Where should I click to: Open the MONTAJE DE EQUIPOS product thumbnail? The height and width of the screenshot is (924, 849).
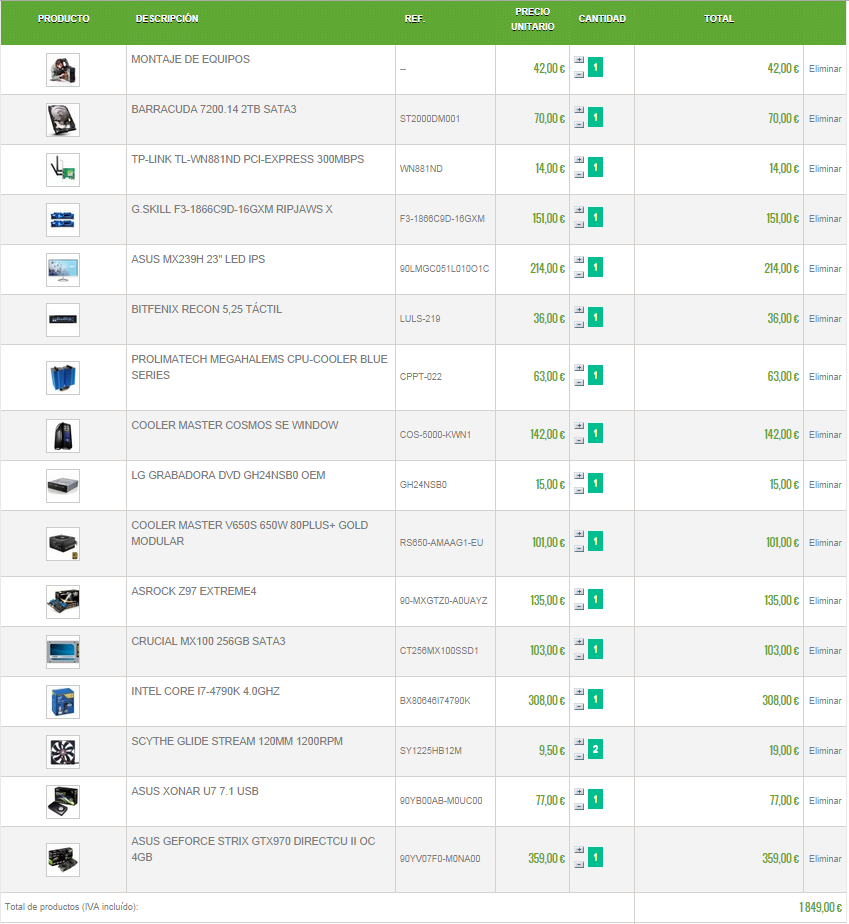(x=63, y=70)
